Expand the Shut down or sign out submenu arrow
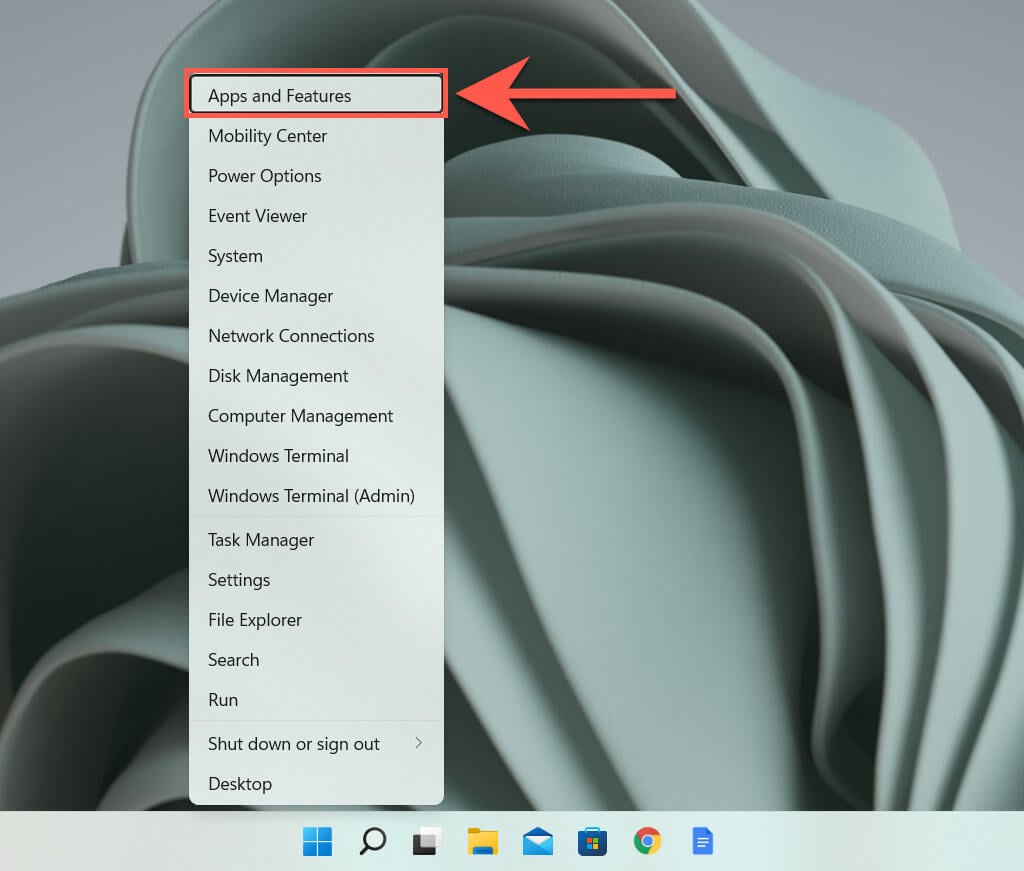The image size is (1024, 871). coord(418,743)
